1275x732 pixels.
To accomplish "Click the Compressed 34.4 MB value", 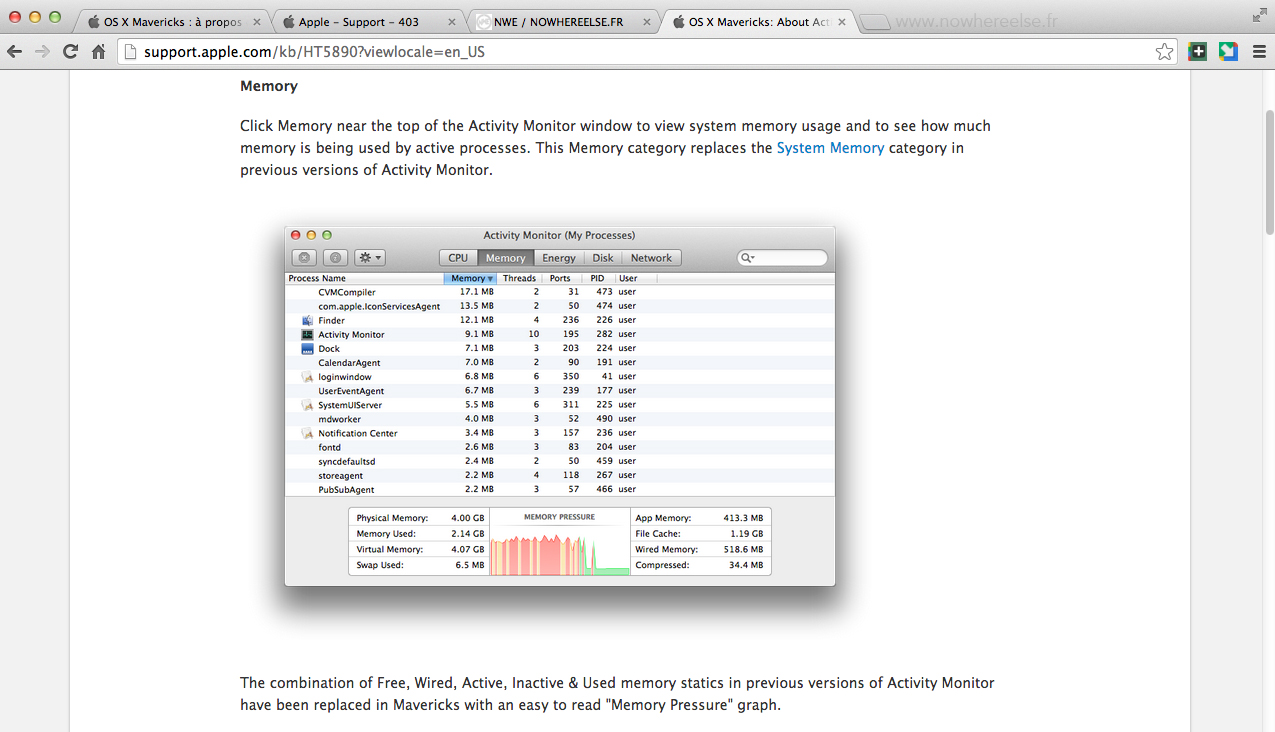I will point(746,565).
